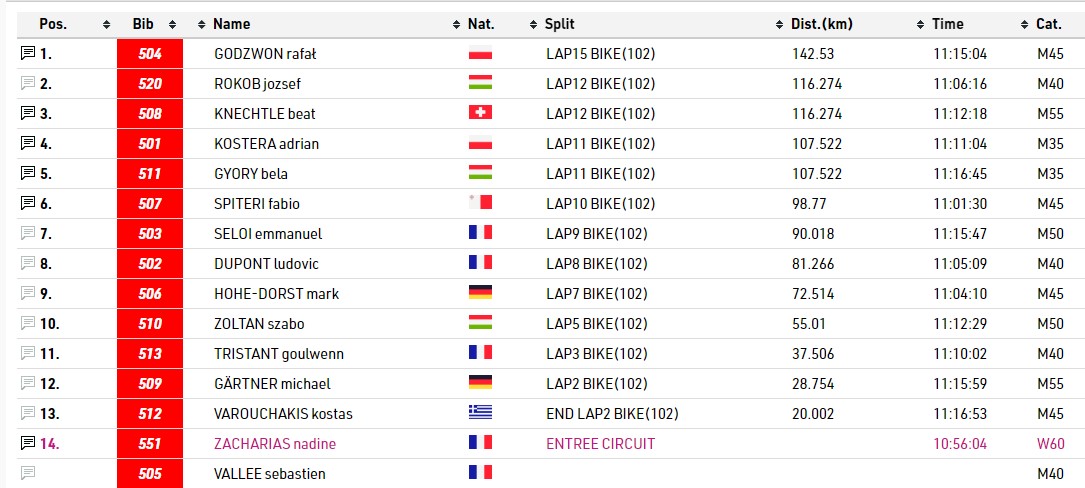Click the LAP15 BIKE(102) split cell
Screen dimensions: 1085x488
(600, 54)
